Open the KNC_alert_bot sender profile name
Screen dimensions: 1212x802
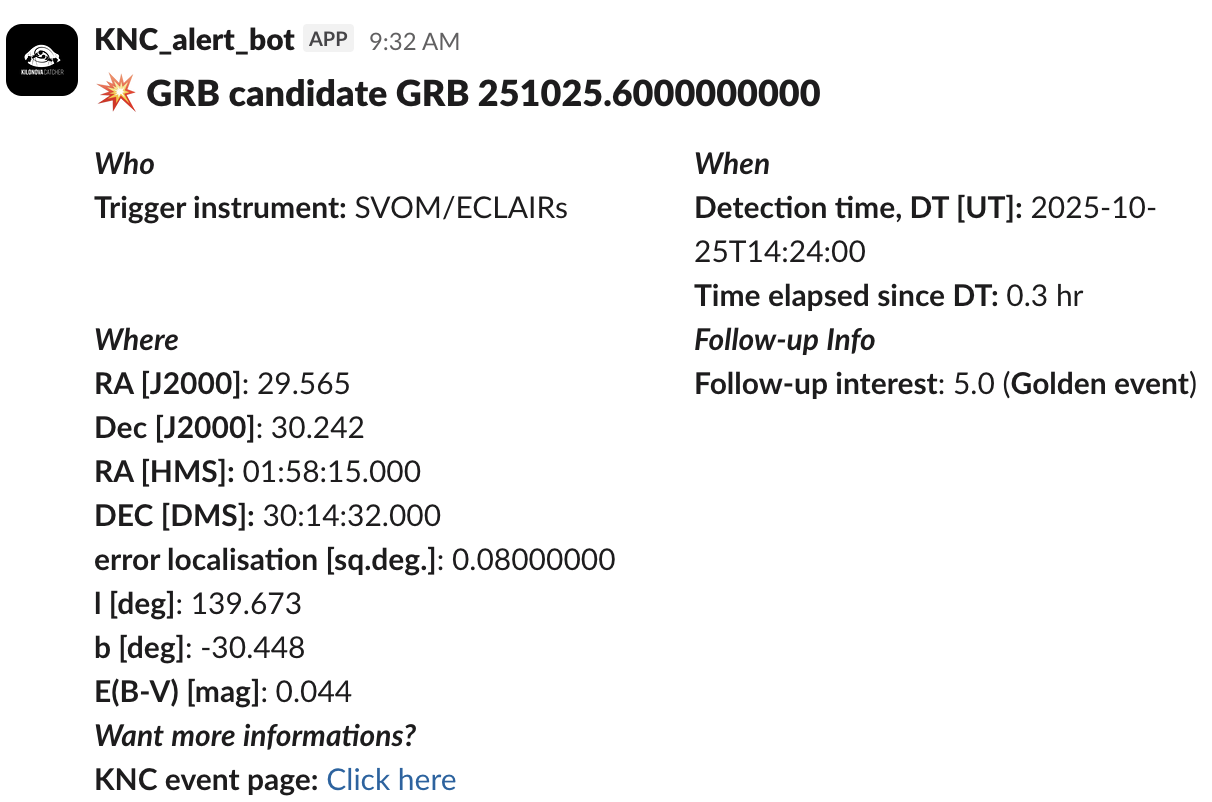[194, 40]
